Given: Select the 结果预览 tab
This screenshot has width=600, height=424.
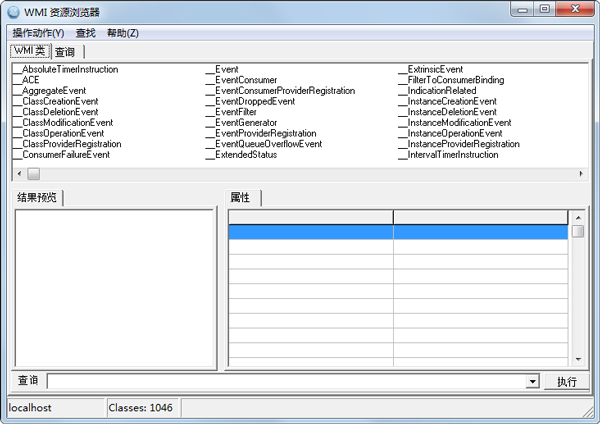Looking at the screenshot, I should [x=38, y=198].
